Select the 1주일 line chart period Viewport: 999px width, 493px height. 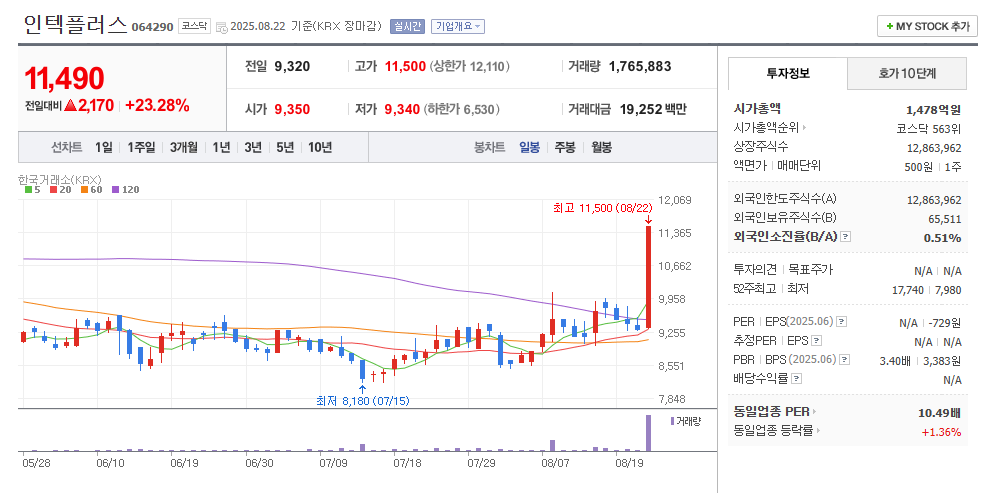click(141, 147)
